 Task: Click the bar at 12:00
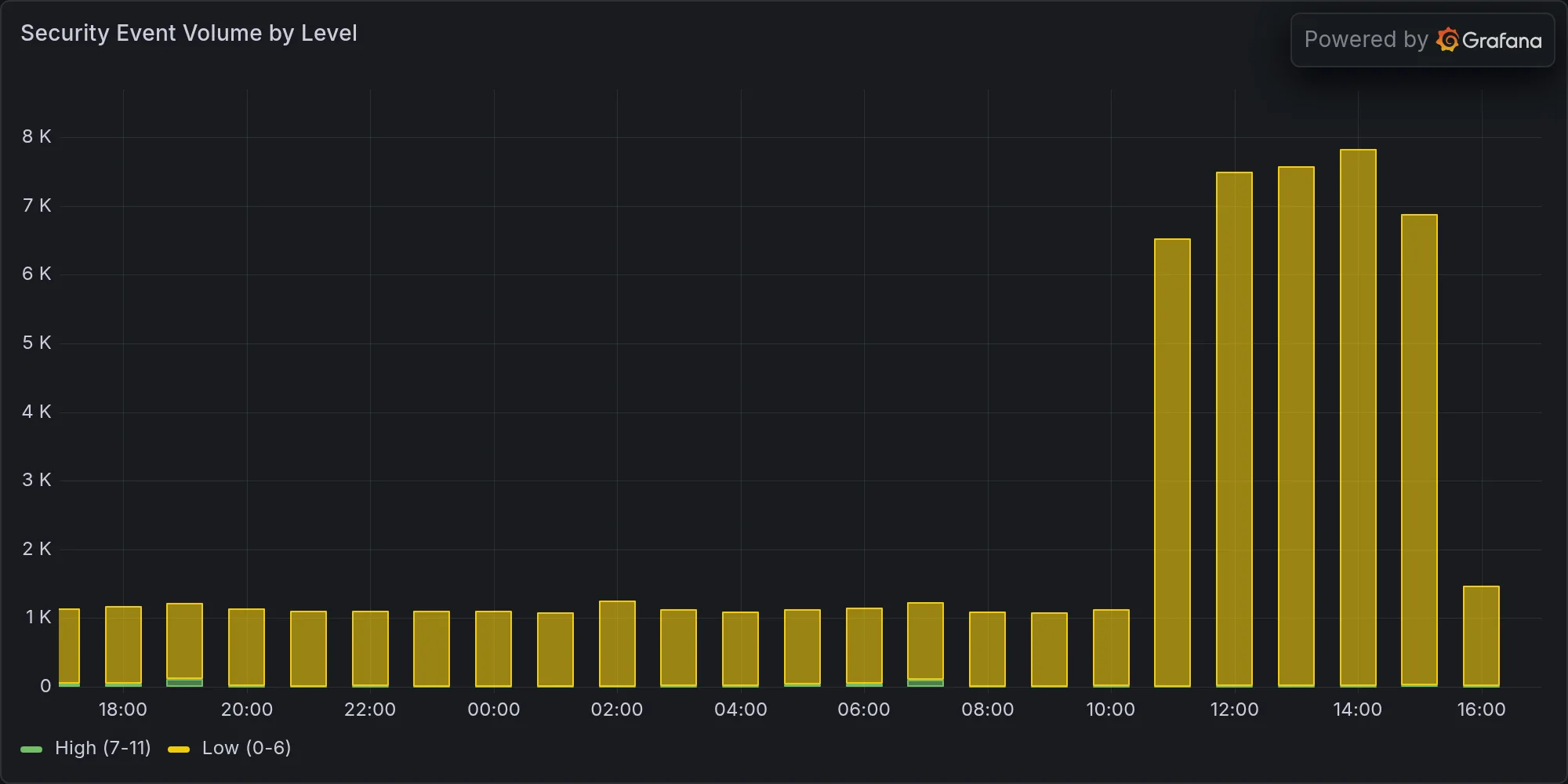pyautogui.click(x=1234, y=430)
